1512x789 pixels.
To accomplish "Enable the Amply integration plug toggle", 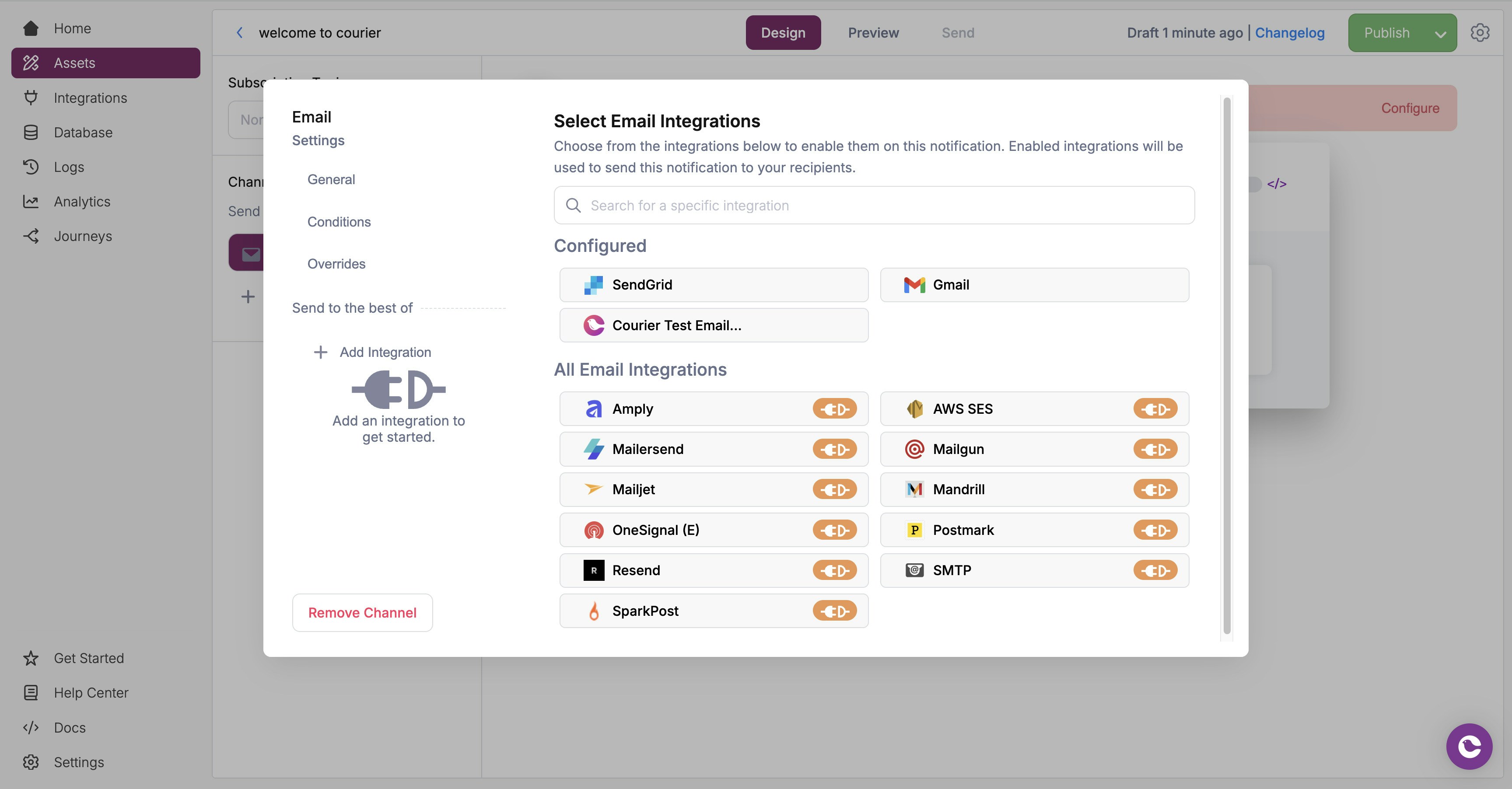I will pyautogui.click(x=834, y=409).
